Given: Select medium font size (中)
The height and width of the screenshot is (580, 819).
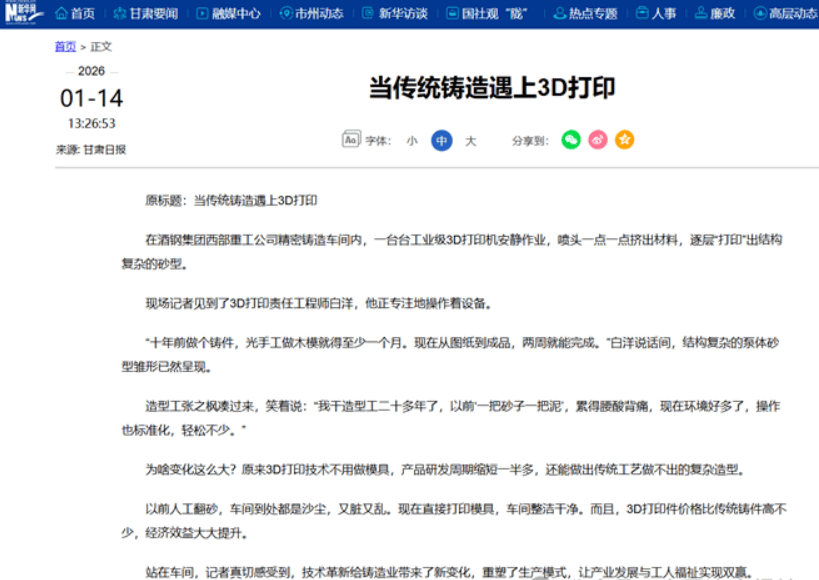Looking at the screenshot, I should coord(441,141).
